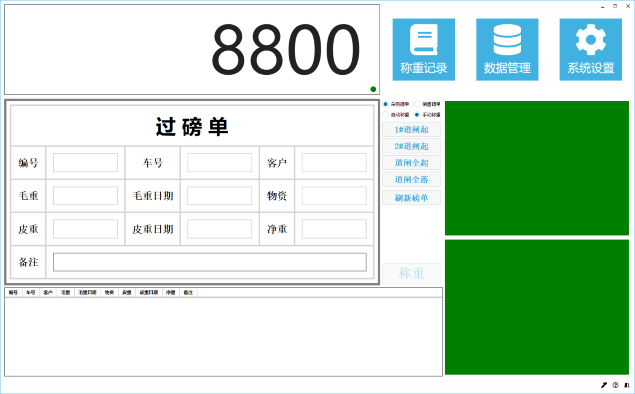Click the large 称重 weigh button
The image size is (635, 394).
click(x=411, y=273)
